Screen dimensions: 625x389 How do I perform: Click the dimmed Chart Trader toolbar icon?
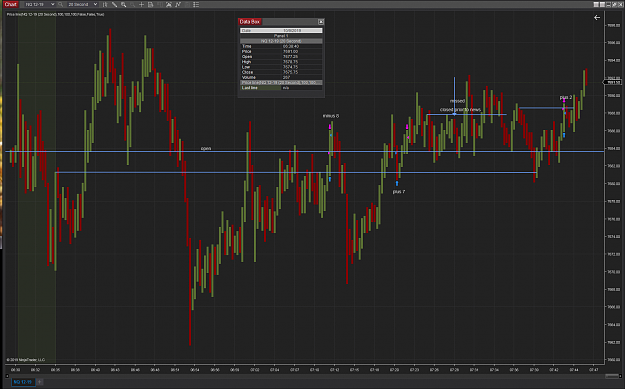[x=160, y=4]
